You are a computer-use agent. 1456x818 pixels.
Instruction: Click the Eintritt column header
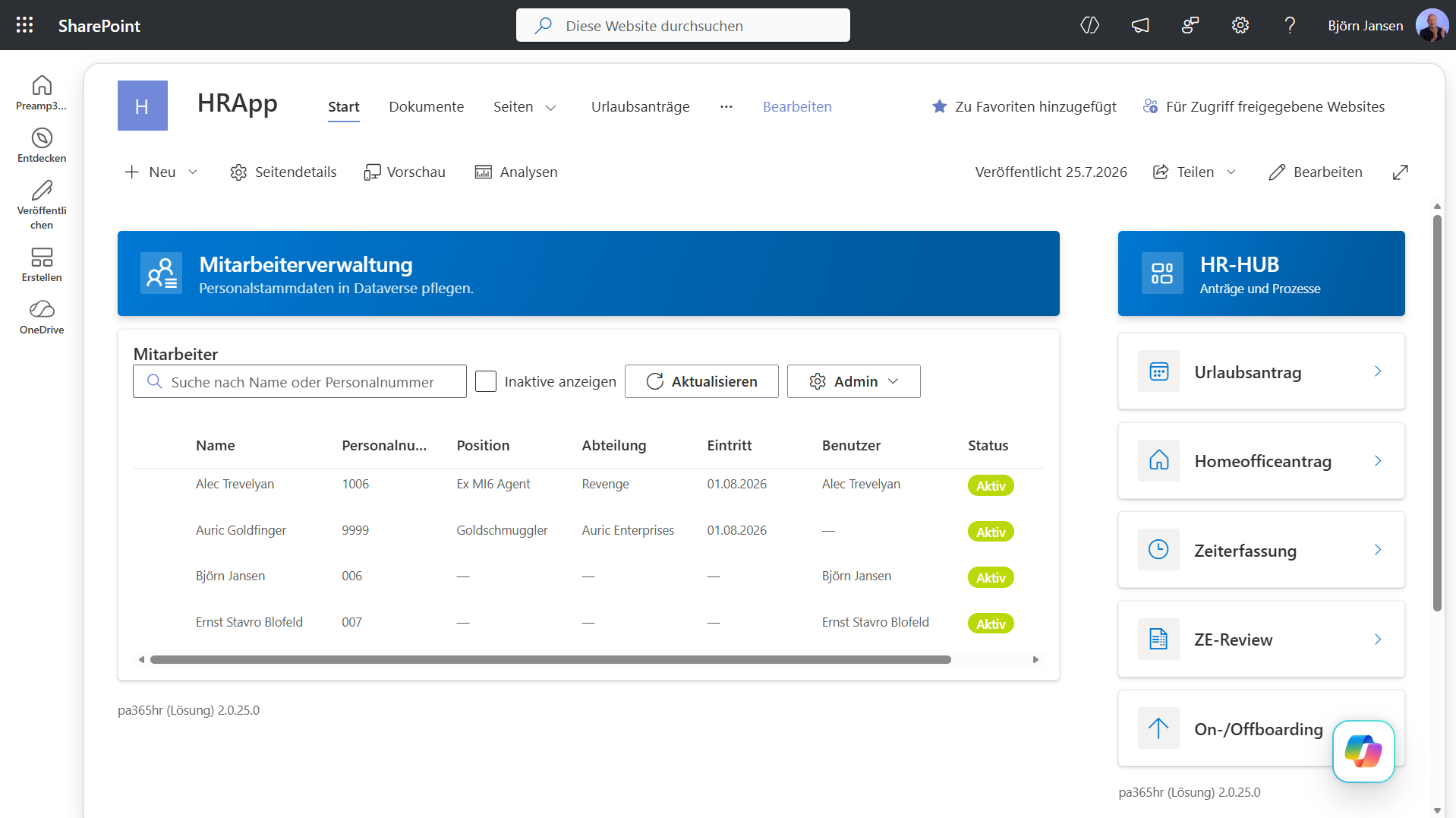730,445
